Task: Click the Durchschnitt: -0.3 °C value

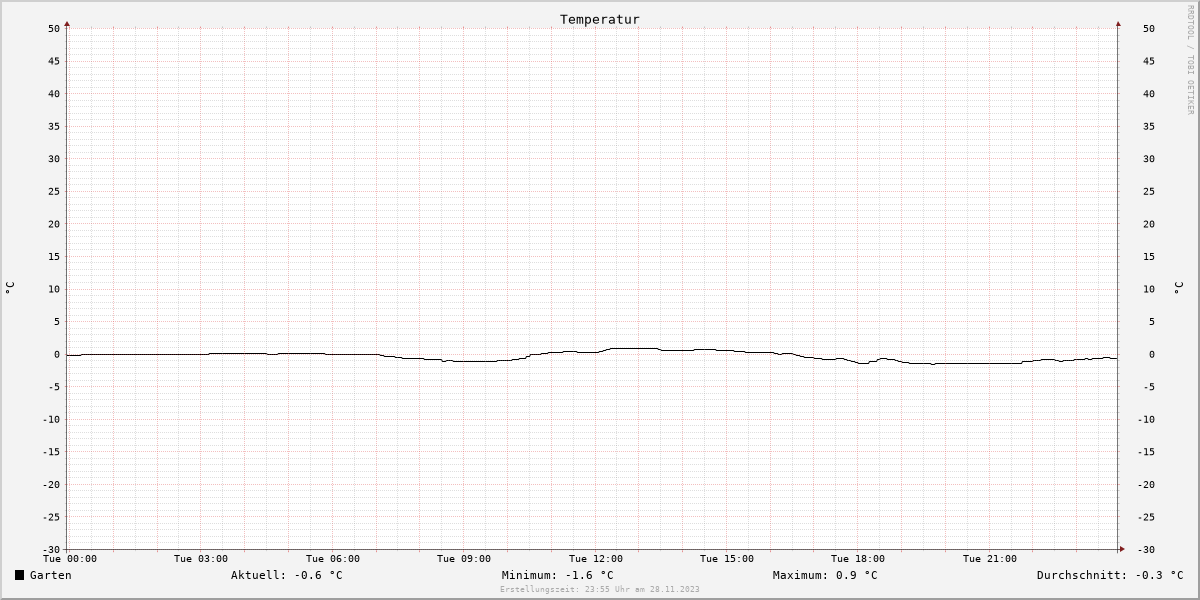Action: (x=1110, y=575)
